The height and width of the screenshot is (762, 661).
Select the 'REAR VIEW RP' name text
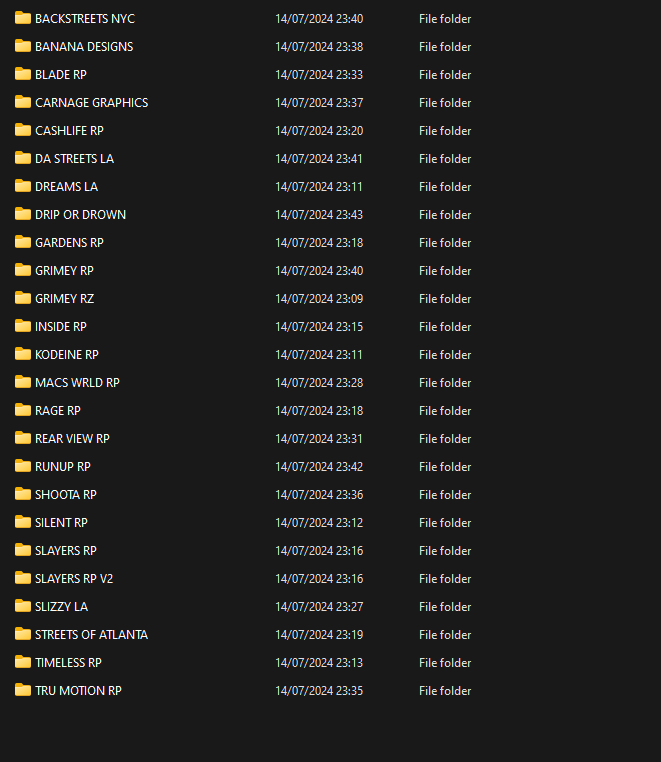pyautogui.click(x=72, y=439)
